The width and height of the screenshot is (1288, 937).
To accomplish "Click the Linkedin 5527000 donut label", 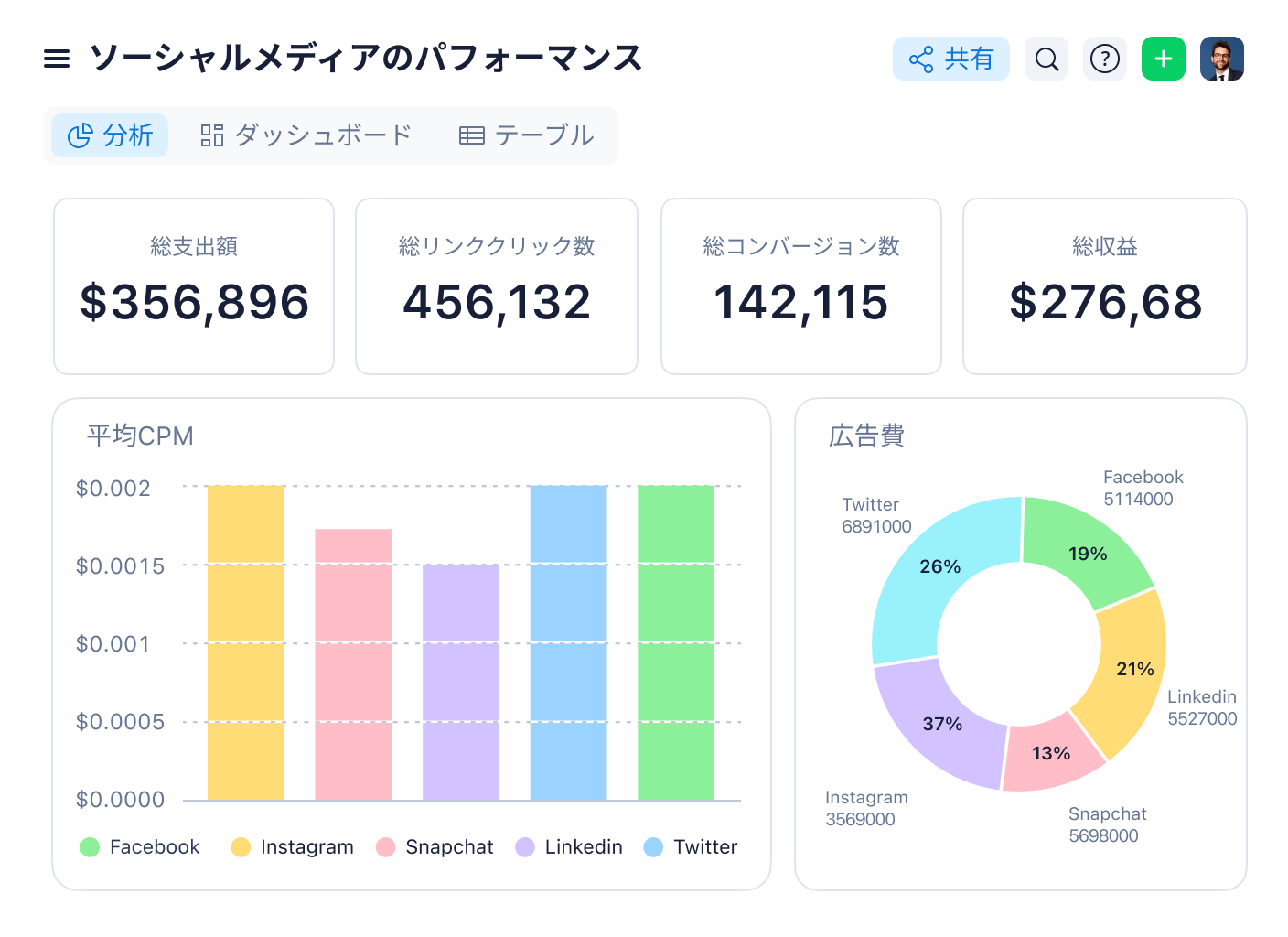I will click(1202, 707).
